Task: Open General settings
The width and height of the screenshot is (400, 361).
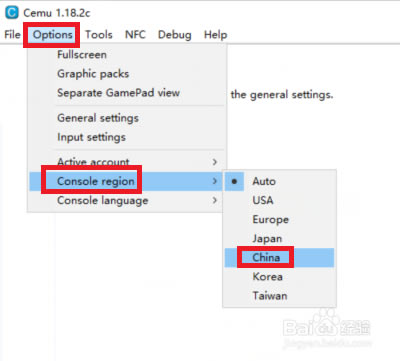Action: pos(127,118)
